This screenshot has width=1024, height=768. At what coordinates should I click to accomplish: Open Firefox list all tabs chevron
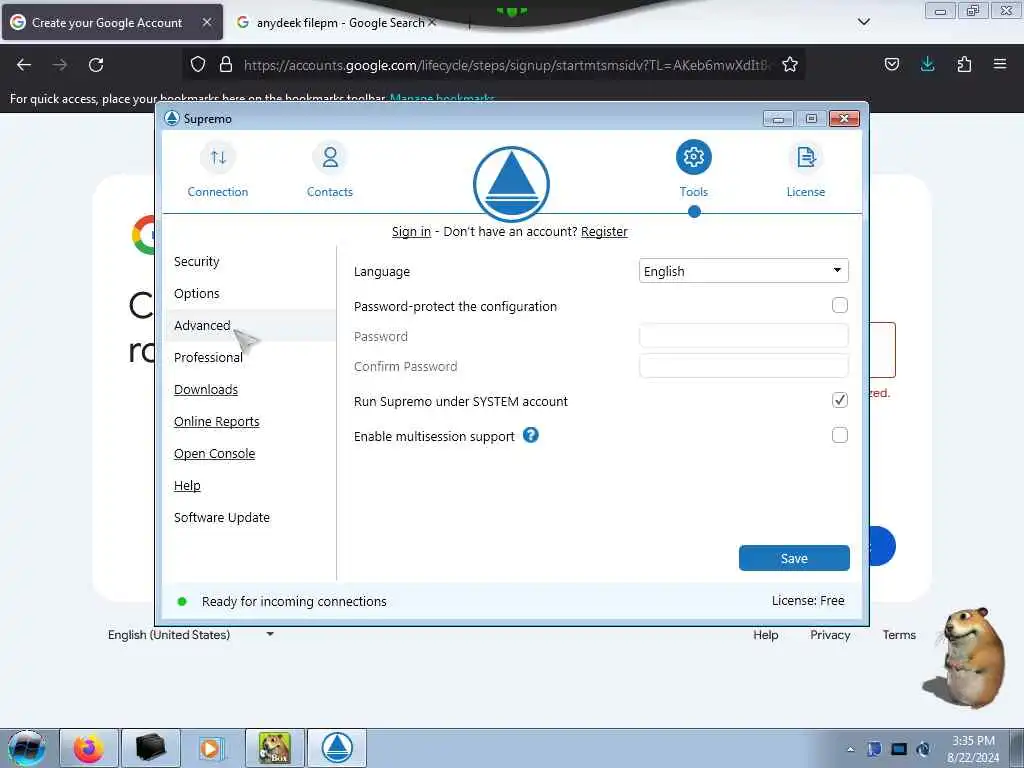pos(863,22)
